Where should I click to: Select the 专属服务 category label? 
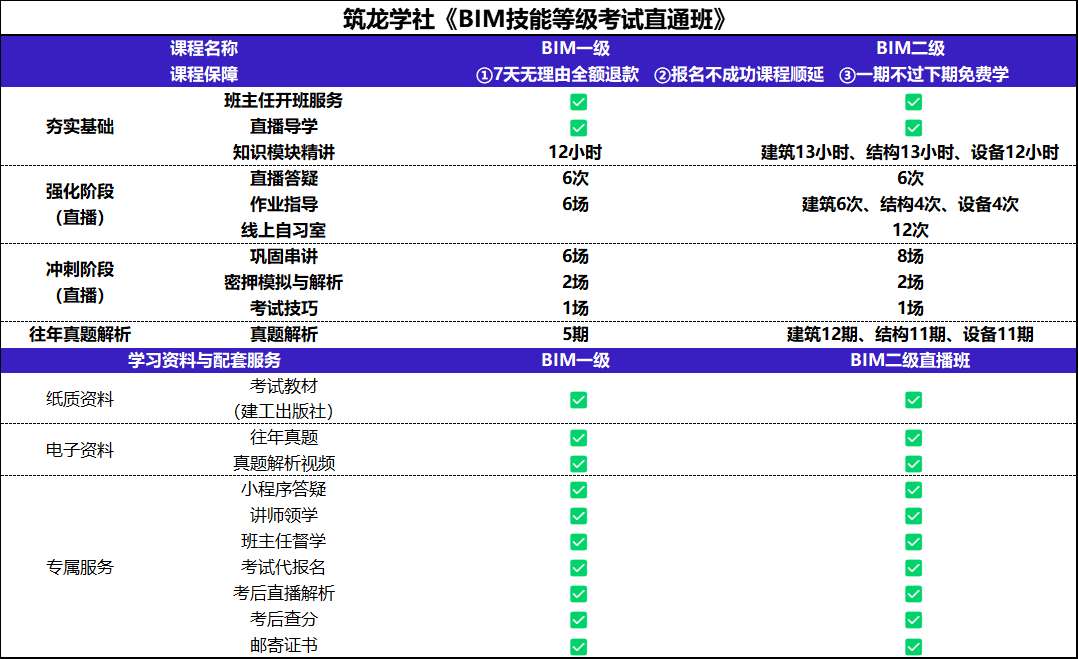tap(80, 567)
